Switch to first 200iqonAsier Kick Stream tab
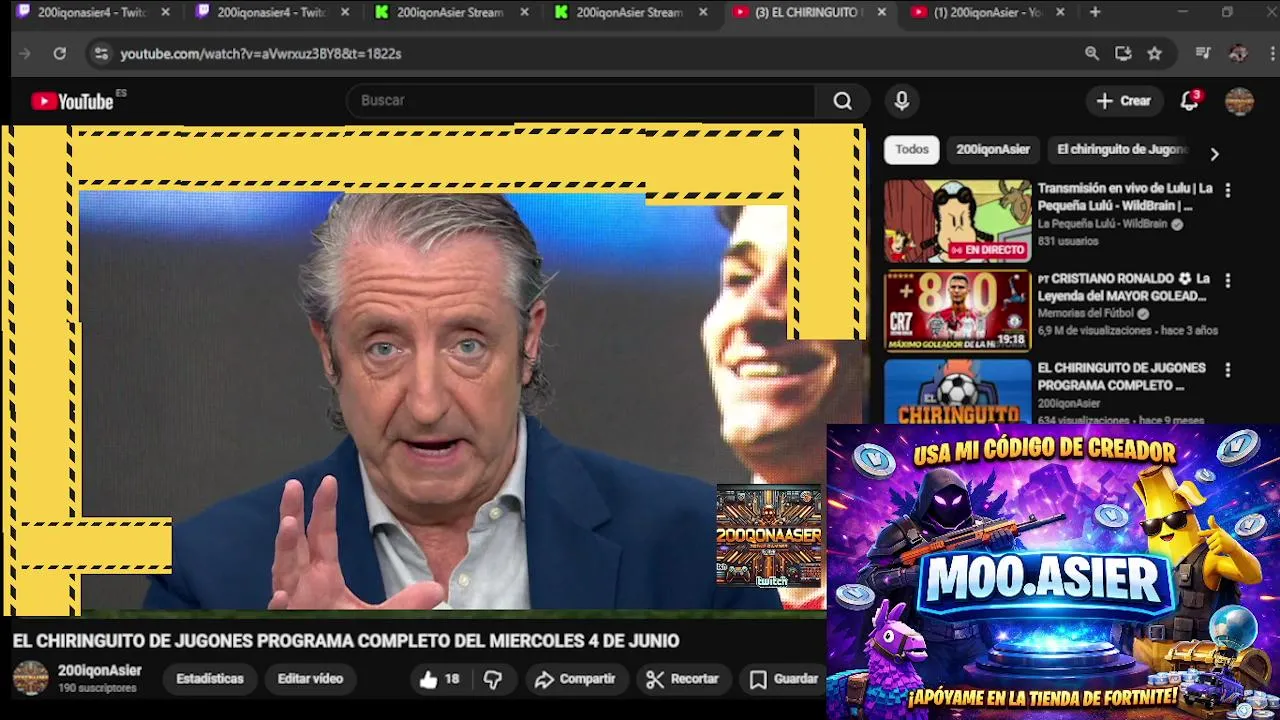 click(452, 13)
